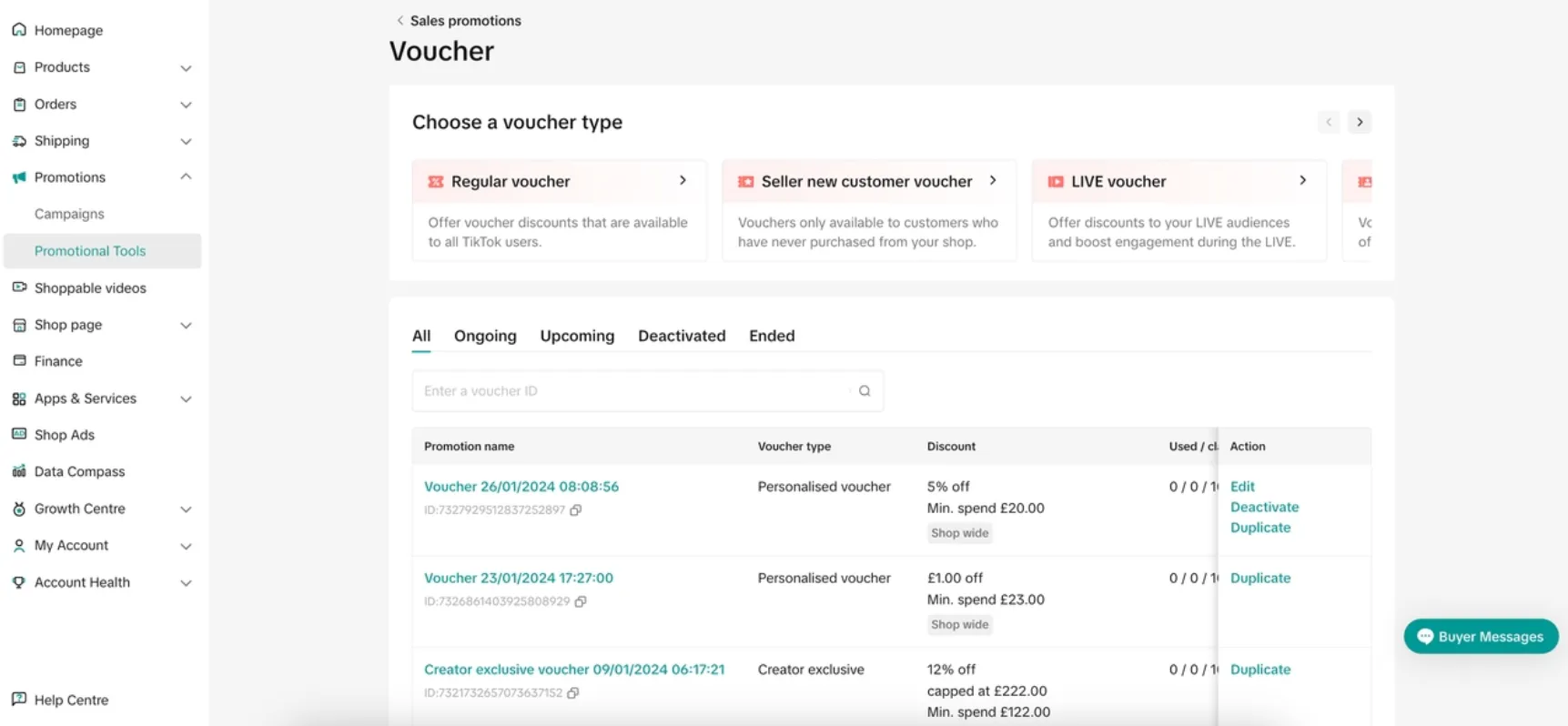Select the Ended tab
This screenshot has height=726, width=1568.
pos(772,336)
